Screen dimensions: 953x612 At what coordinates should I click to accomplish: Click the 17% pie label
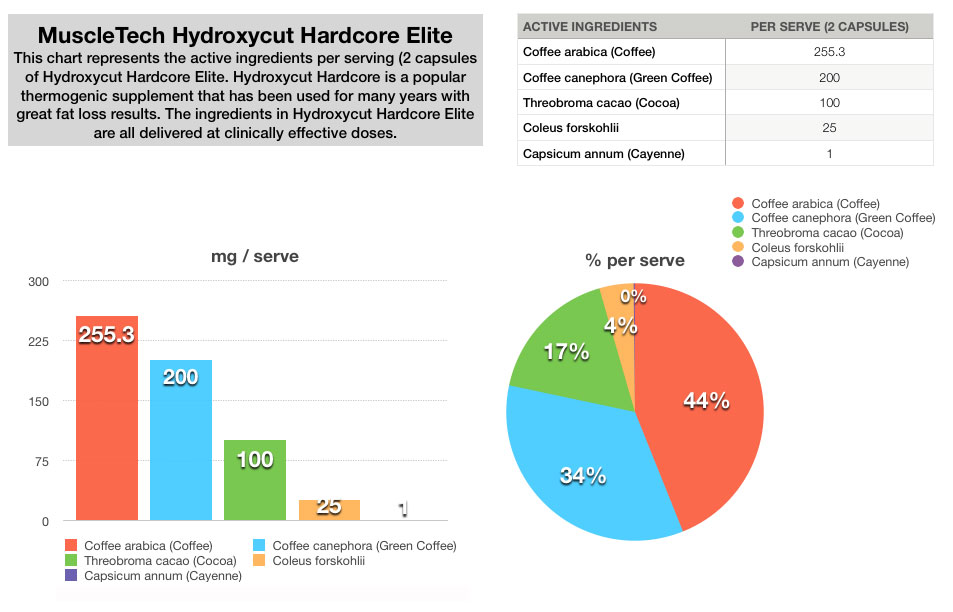coord(566,351)
